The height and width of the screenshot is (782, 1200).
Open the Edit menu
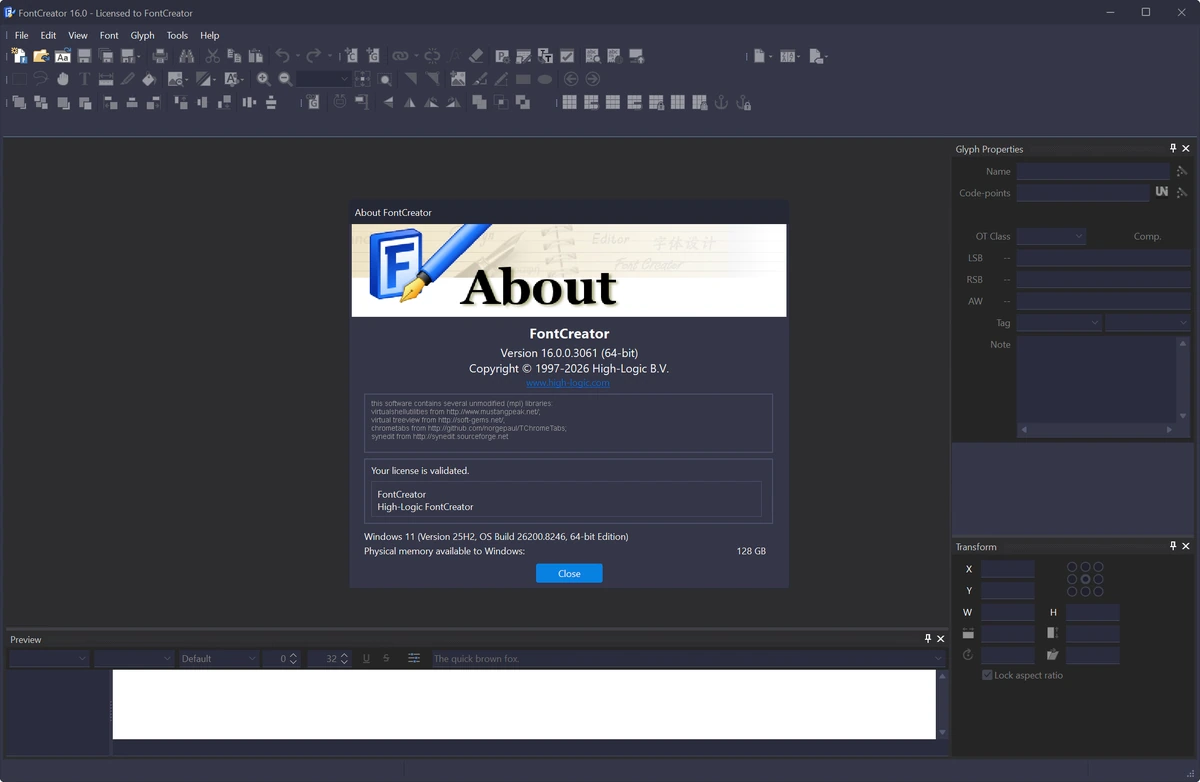48,35
